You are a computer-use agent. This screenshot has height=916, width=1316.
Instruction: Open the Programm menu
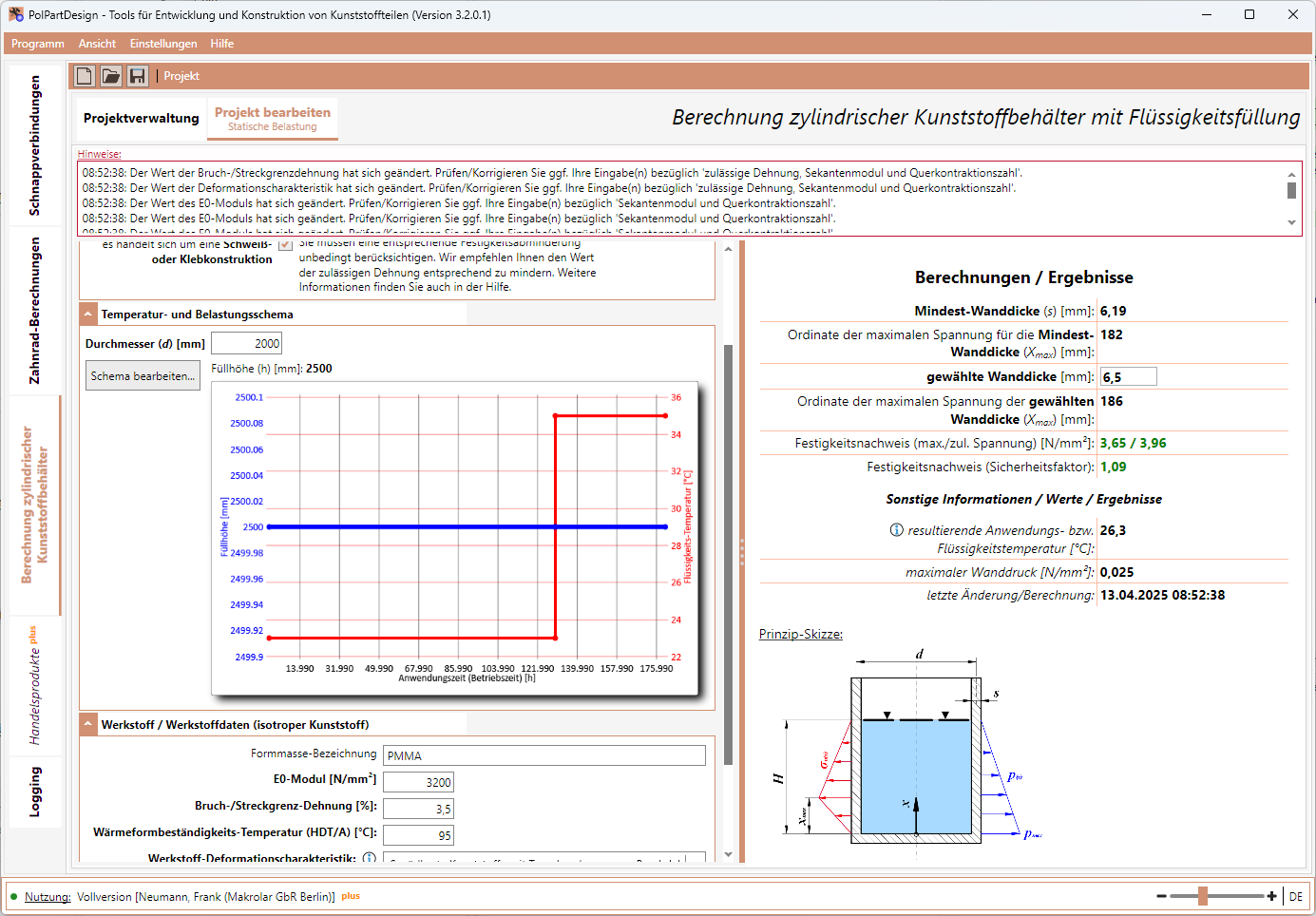(38, 44)
